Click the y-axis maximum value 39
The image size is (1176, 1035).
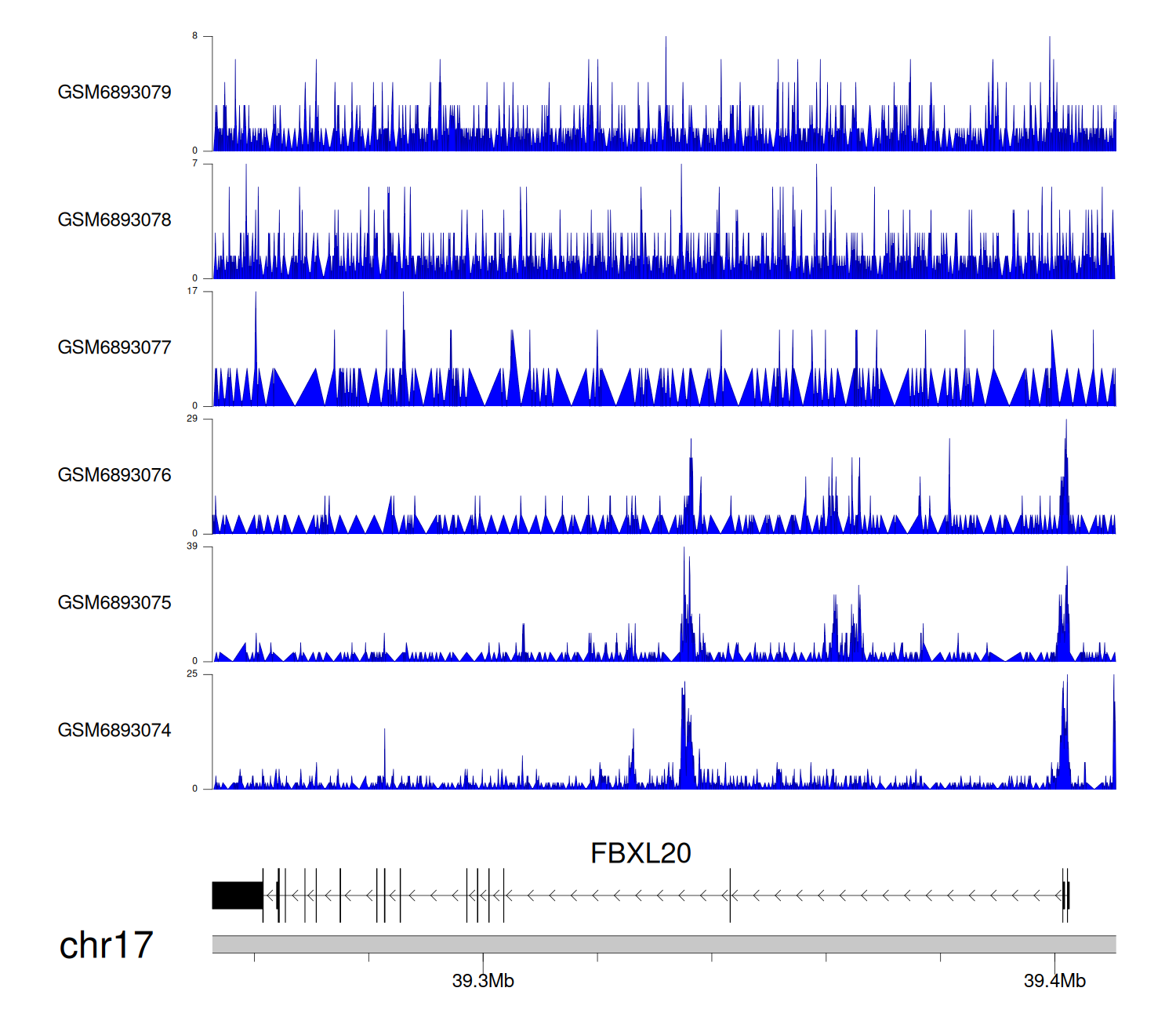[192, 547]
